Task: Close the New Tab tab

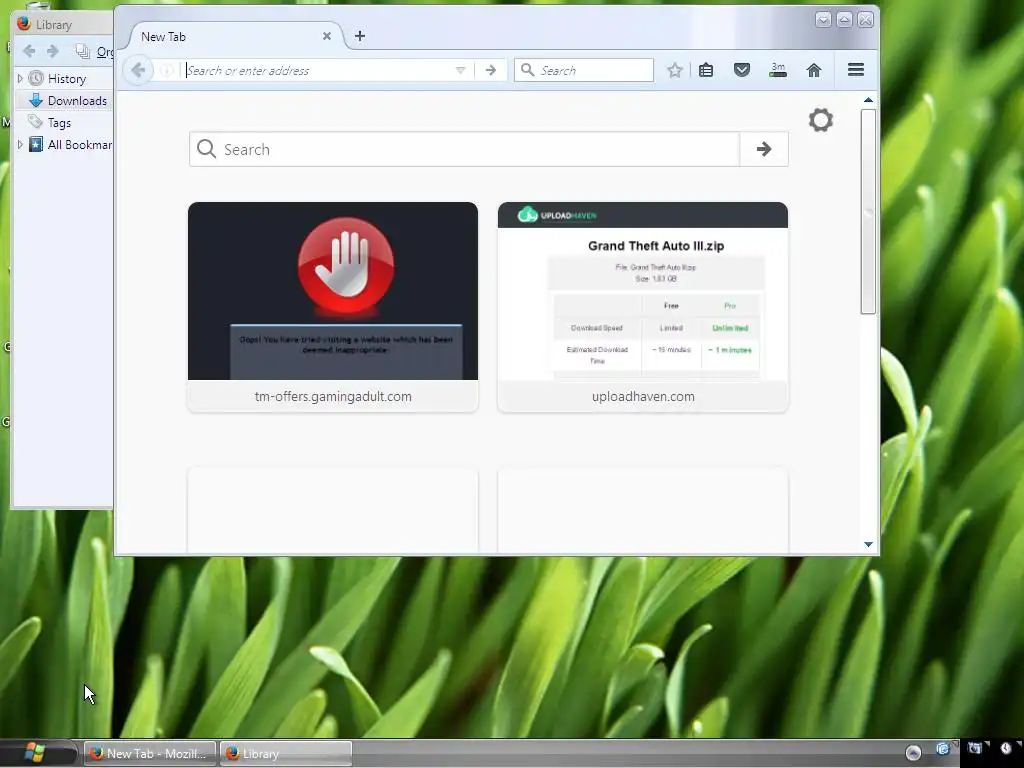Action: 327,37
